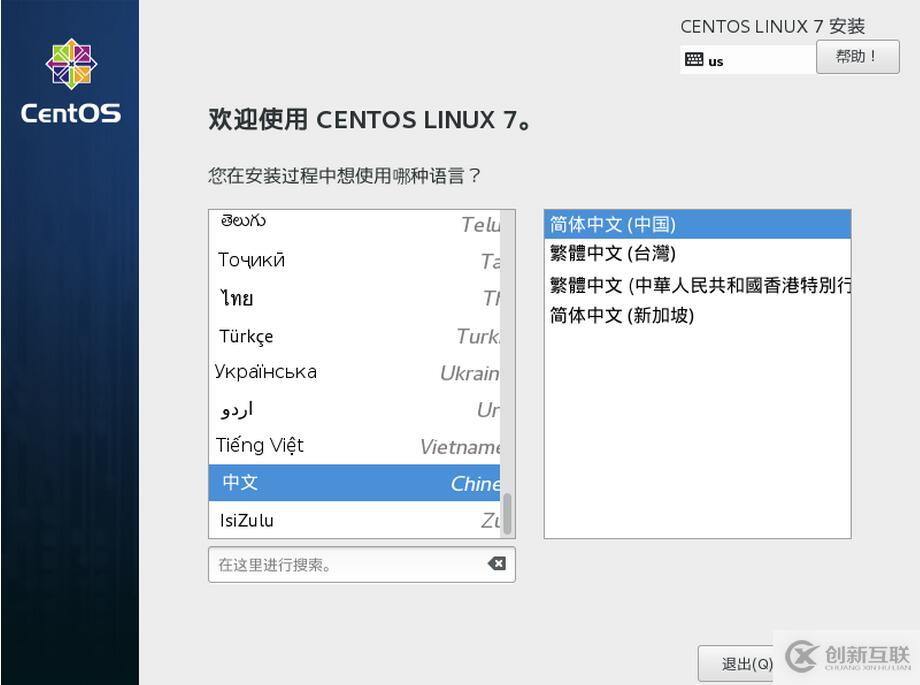Select locale 繁體中文 (台灣)
This screenshot has height=685, width=920.
click(x=697, y=254)
